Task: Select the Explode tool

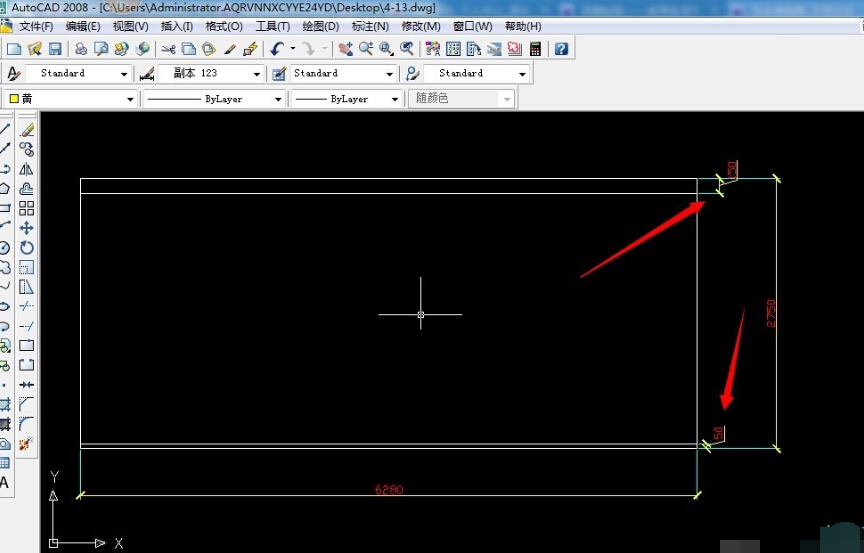Action: pos(26,443)
